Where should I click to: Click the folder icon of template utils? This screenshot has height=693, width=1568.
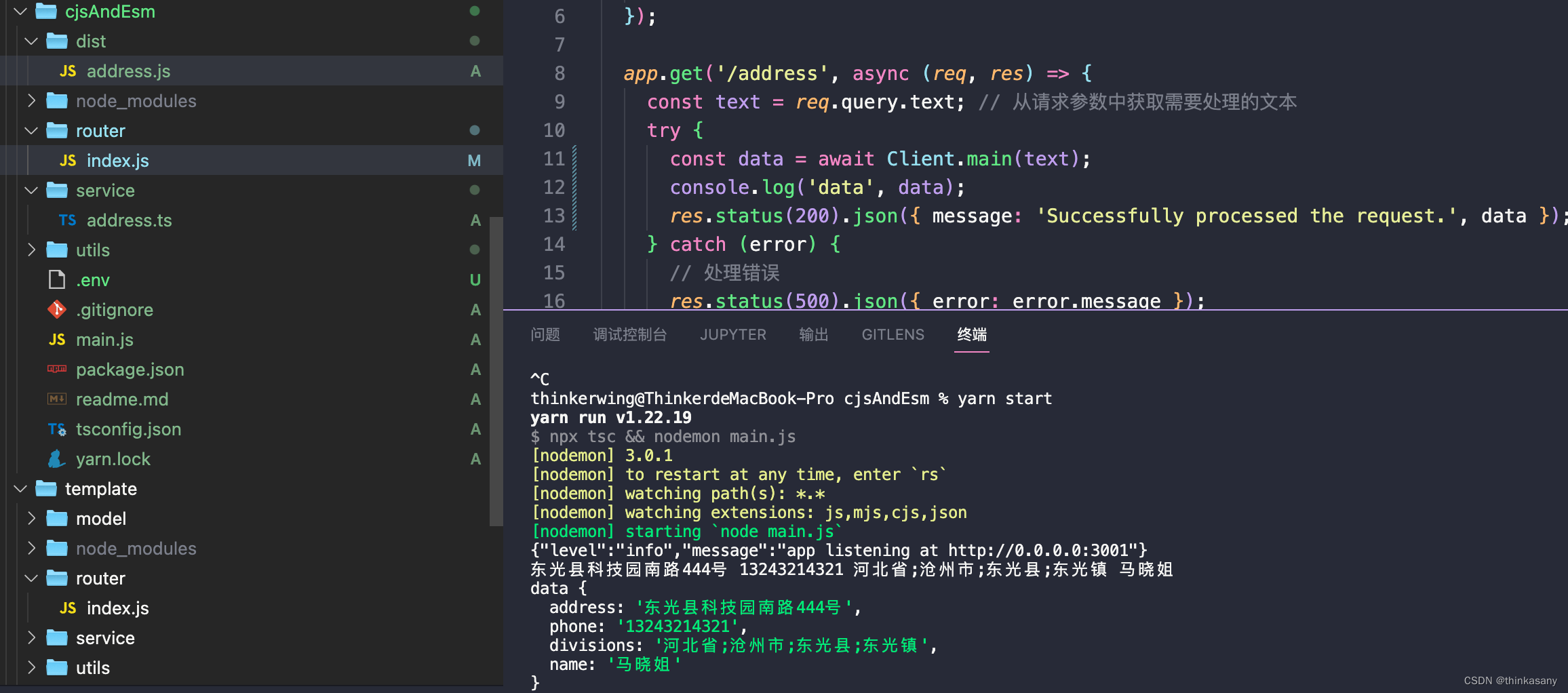click(x=58, y=667)
